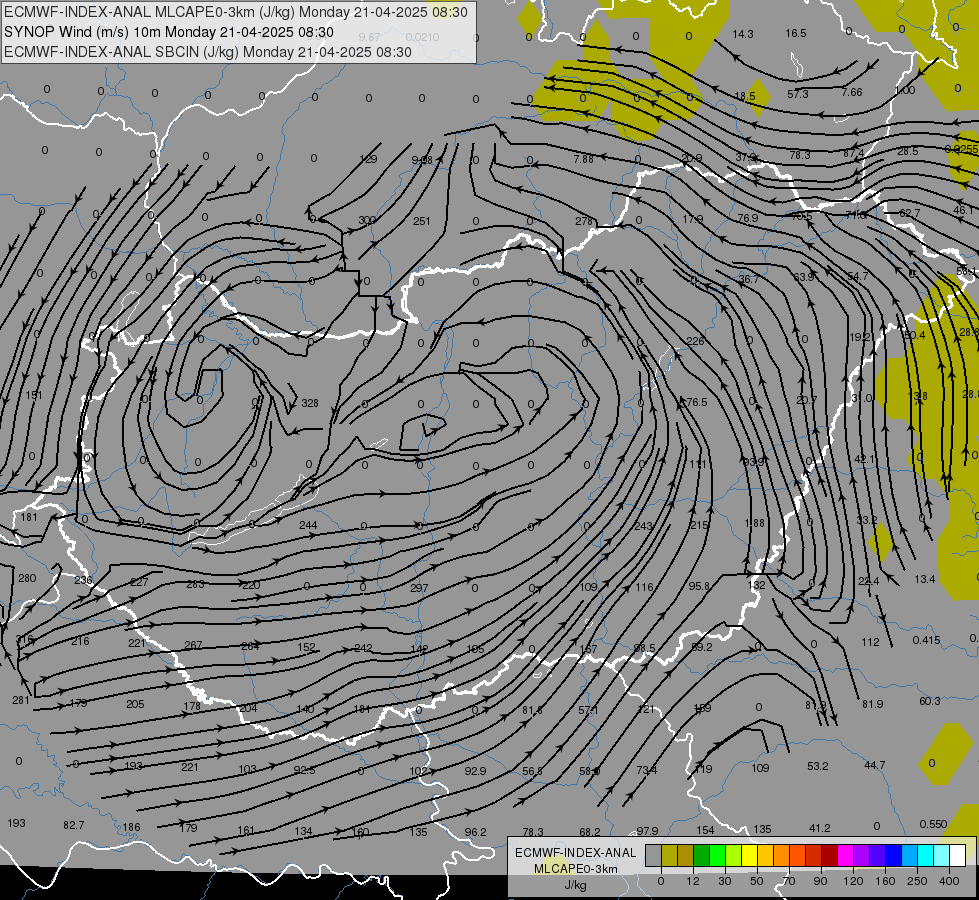Click the legend scale label 70
979x900 pixels.
(x=789, y=881)
